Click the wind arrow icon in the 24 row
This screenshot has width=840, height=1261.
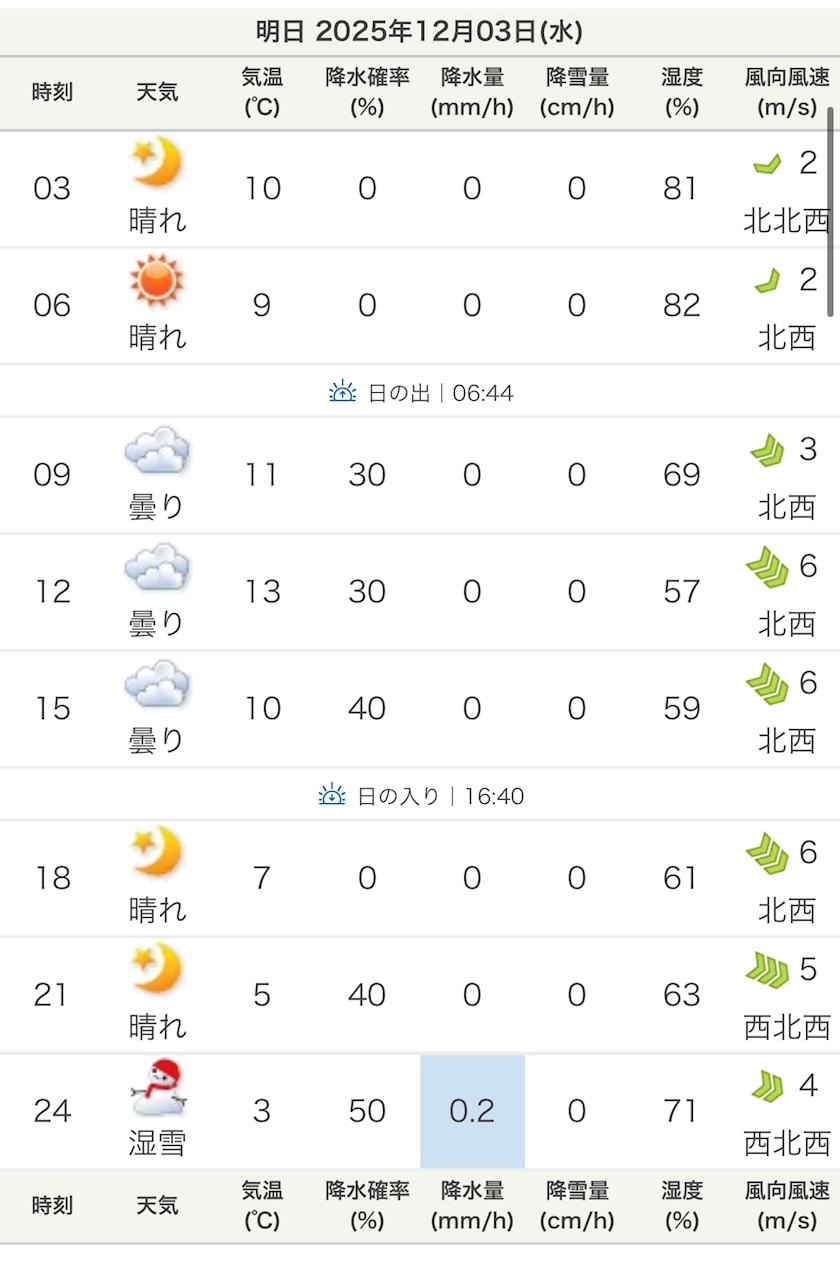coord(767,1087)
